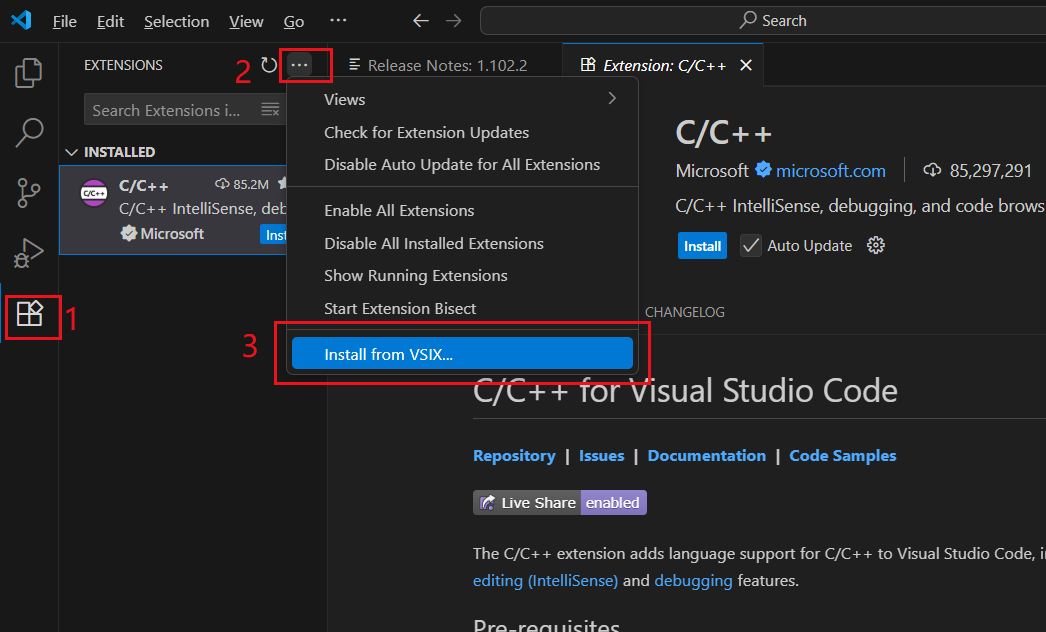Open the Extensions more actions ellipsis
This screenshot has width=1046, height=632.
tap(299, 65)
